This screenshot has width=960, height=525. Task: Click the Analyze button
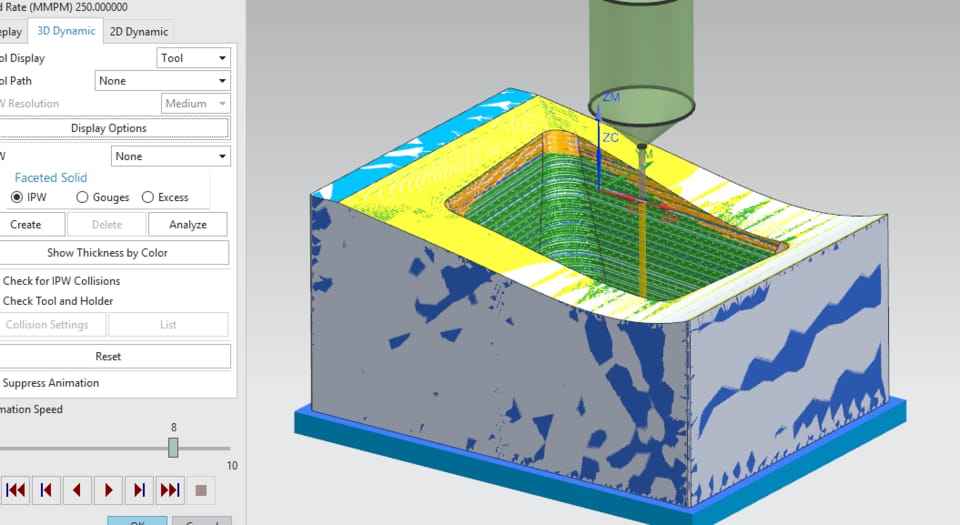187,225
